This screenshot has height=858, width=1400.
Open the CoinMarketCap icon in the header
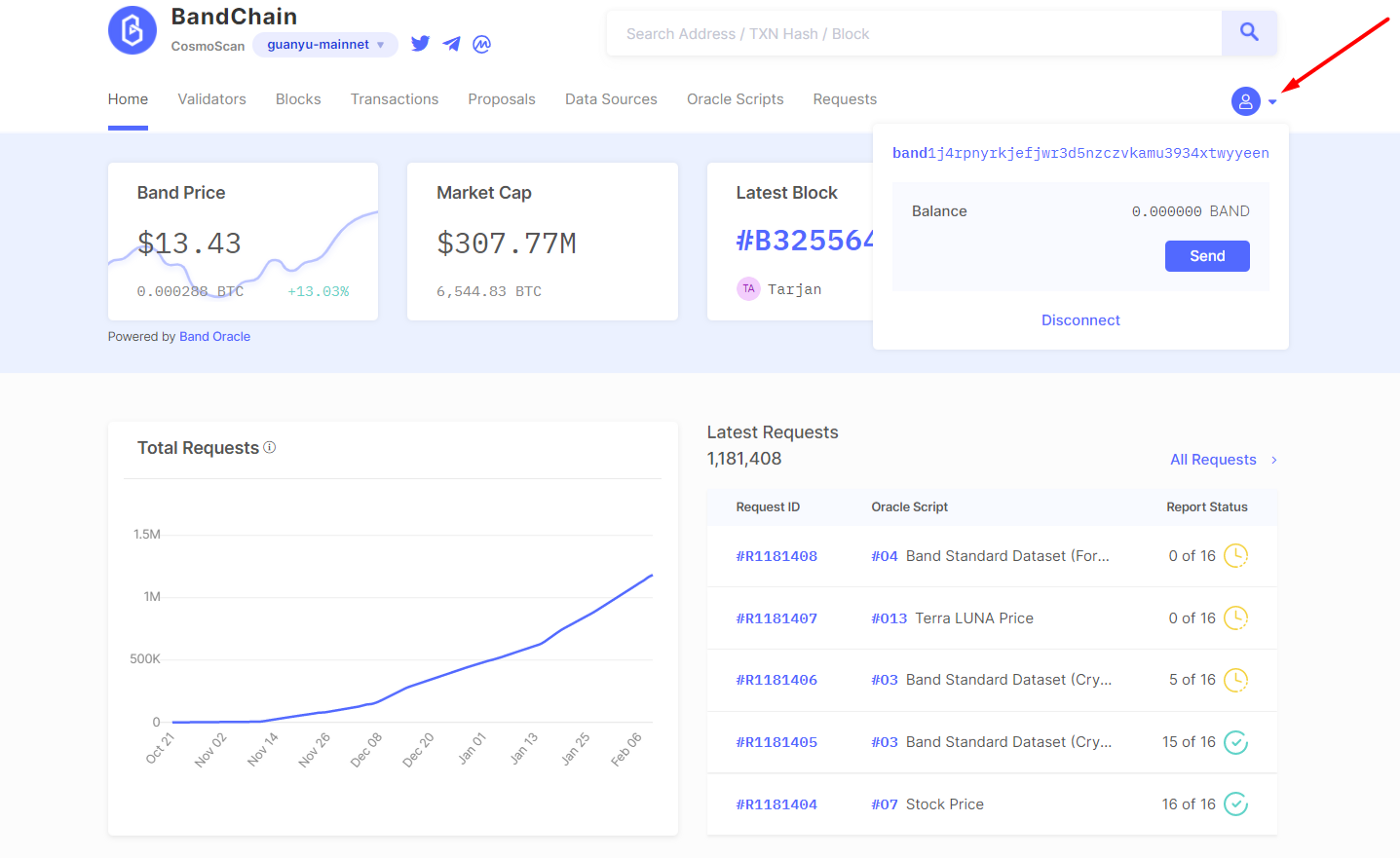pyautogui.click(x=483, y=44)
